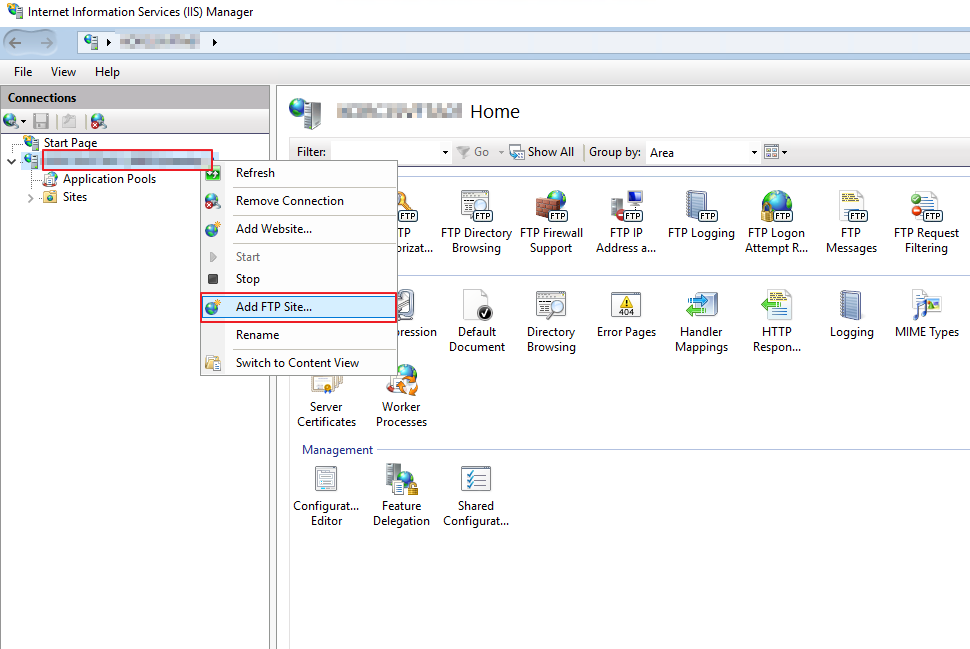
Task: Open the Help menu
Action: click(107, 72)
